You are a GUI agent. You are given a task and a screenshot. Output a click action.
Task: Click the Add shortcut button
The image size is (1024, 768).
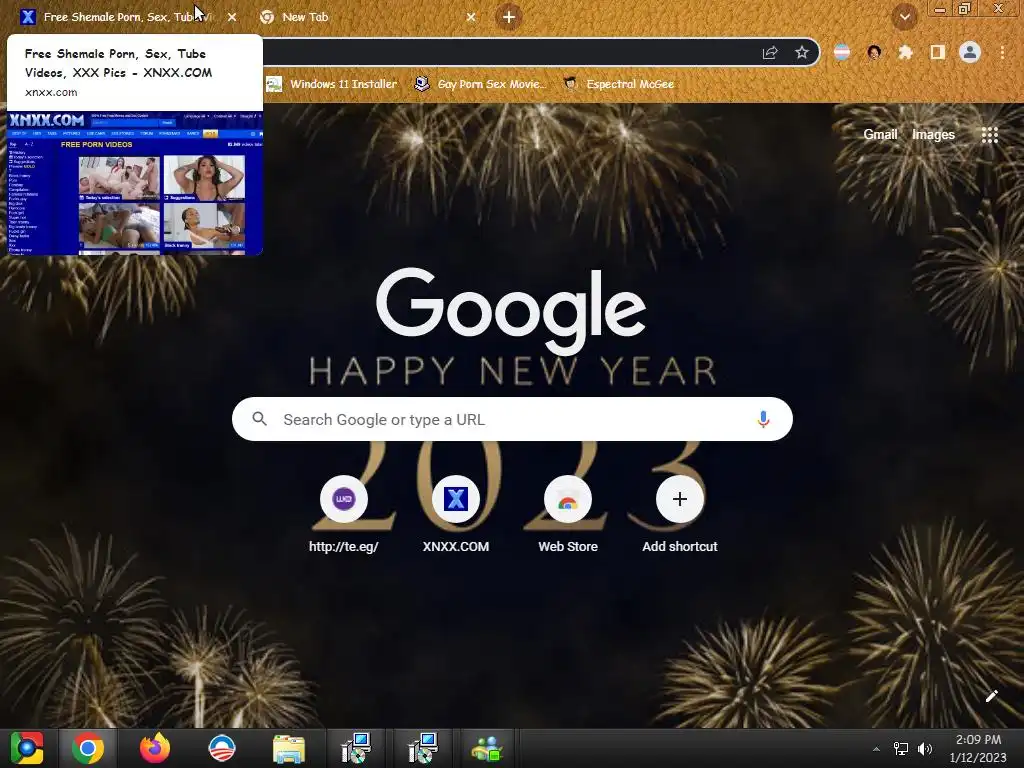coord(680,515)
